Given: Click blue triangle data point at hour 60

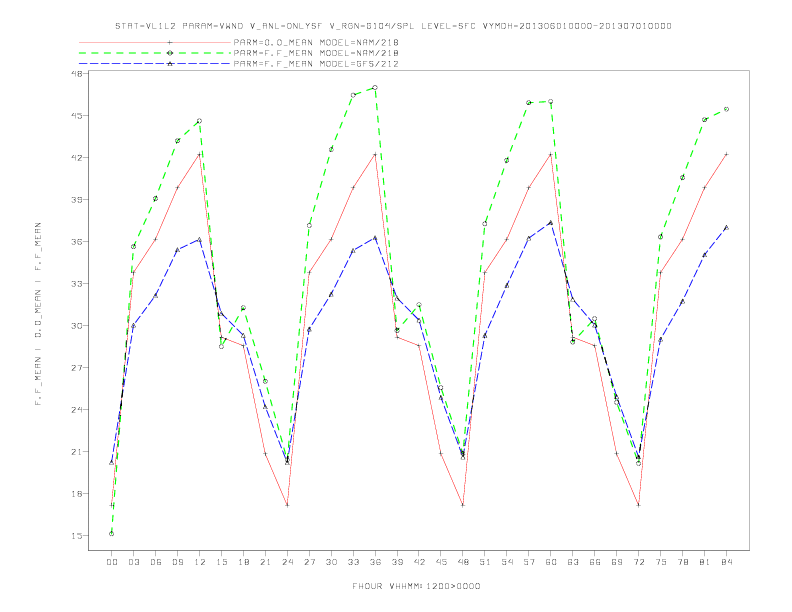Looking at the screenshot, I should point(551,222).
